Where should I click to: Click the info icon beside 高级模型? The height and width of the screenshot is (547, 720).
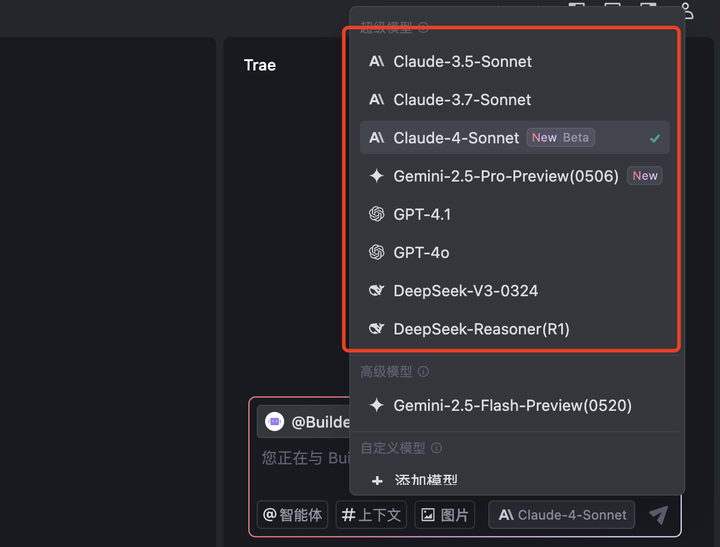[x=423, y=372]
